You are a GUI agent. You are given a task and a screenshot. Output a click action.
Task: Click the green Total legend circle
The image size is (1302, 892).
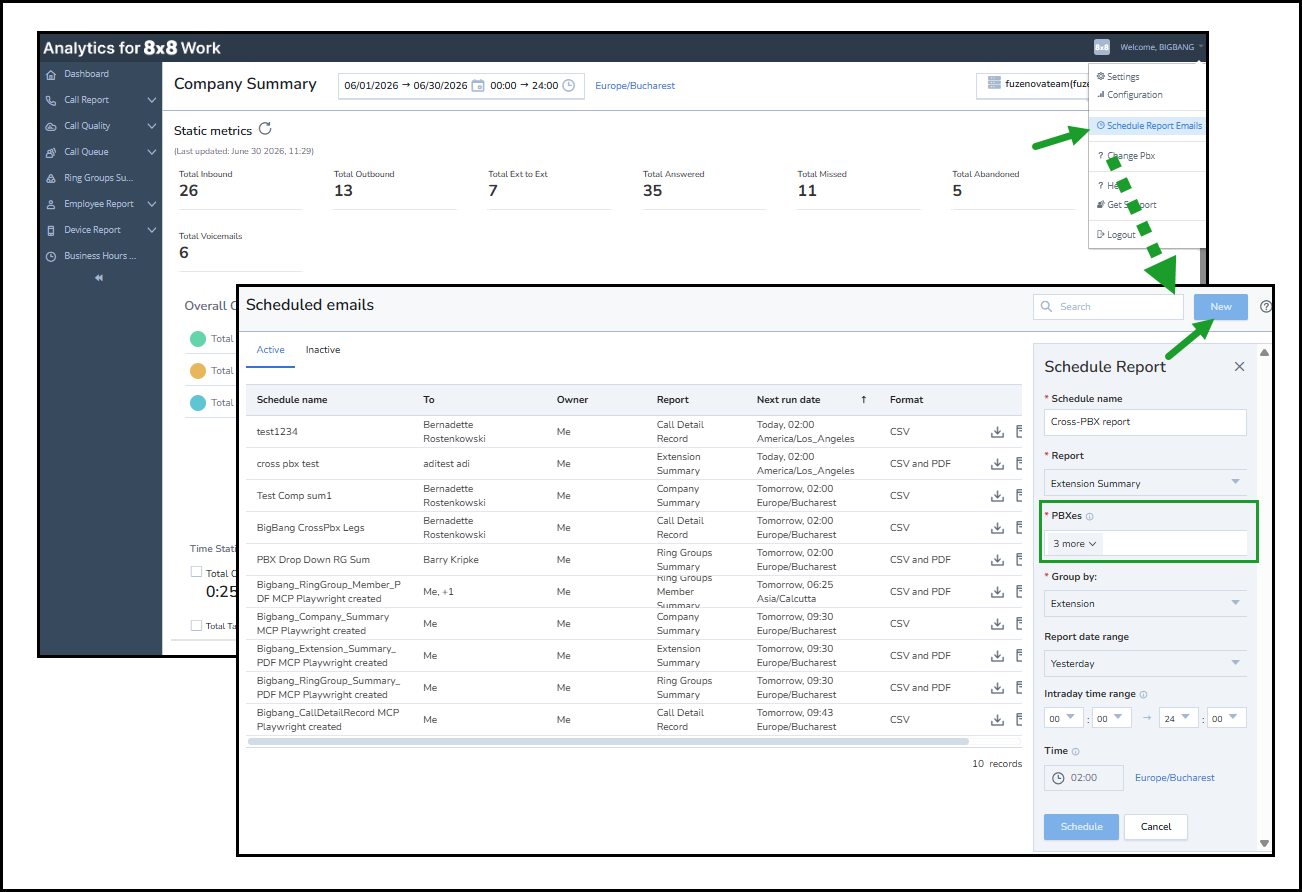click(x=197, y=339)
